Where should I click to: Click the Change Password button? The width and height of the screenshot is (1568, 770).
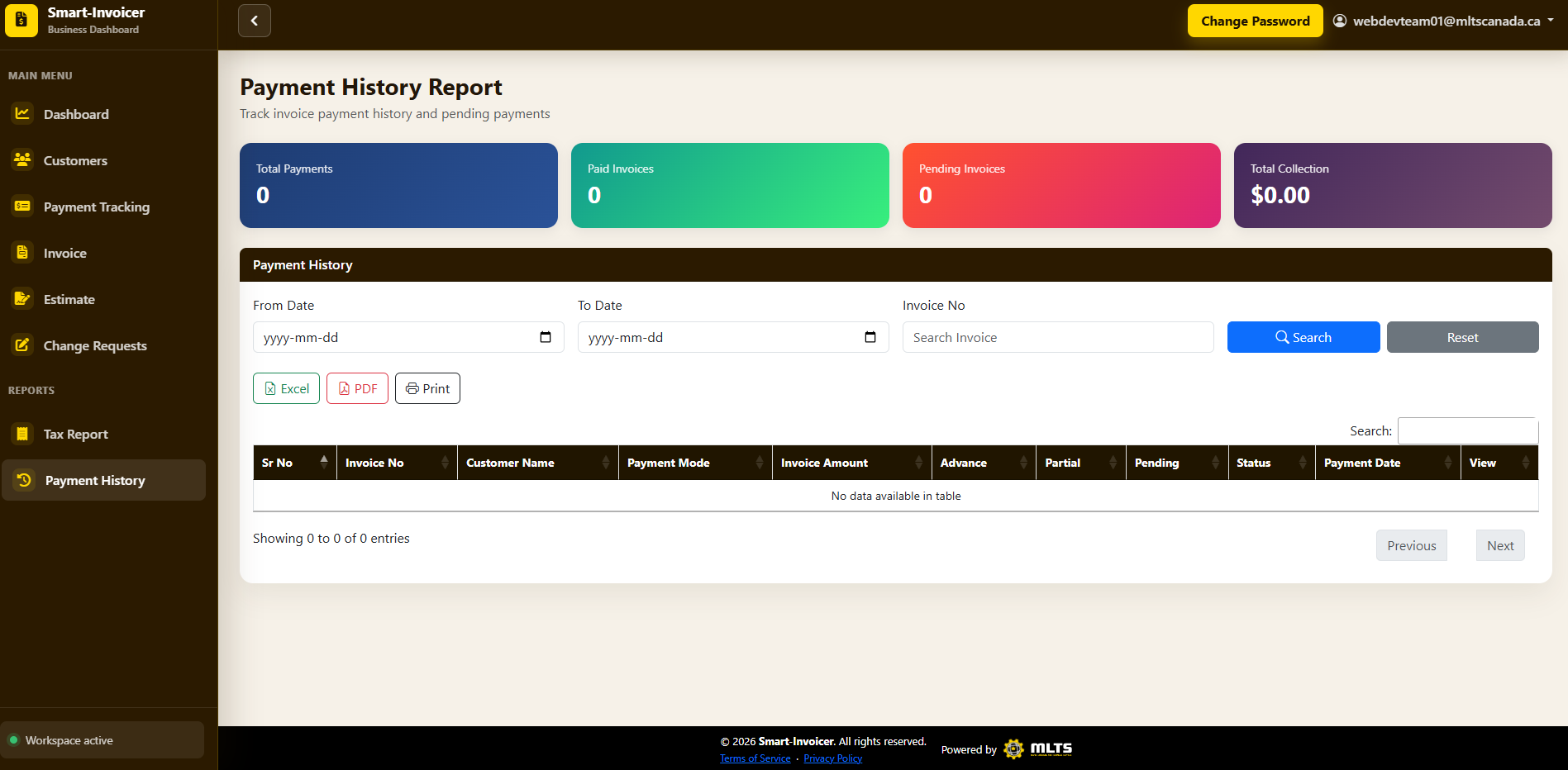(1255, 21)
